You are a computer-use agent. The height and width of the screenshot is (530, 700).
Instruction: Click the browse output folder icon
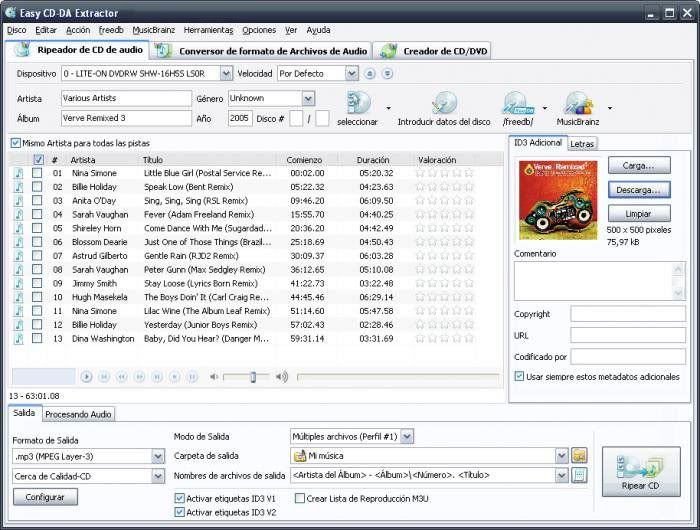click(x=579, y=455)
